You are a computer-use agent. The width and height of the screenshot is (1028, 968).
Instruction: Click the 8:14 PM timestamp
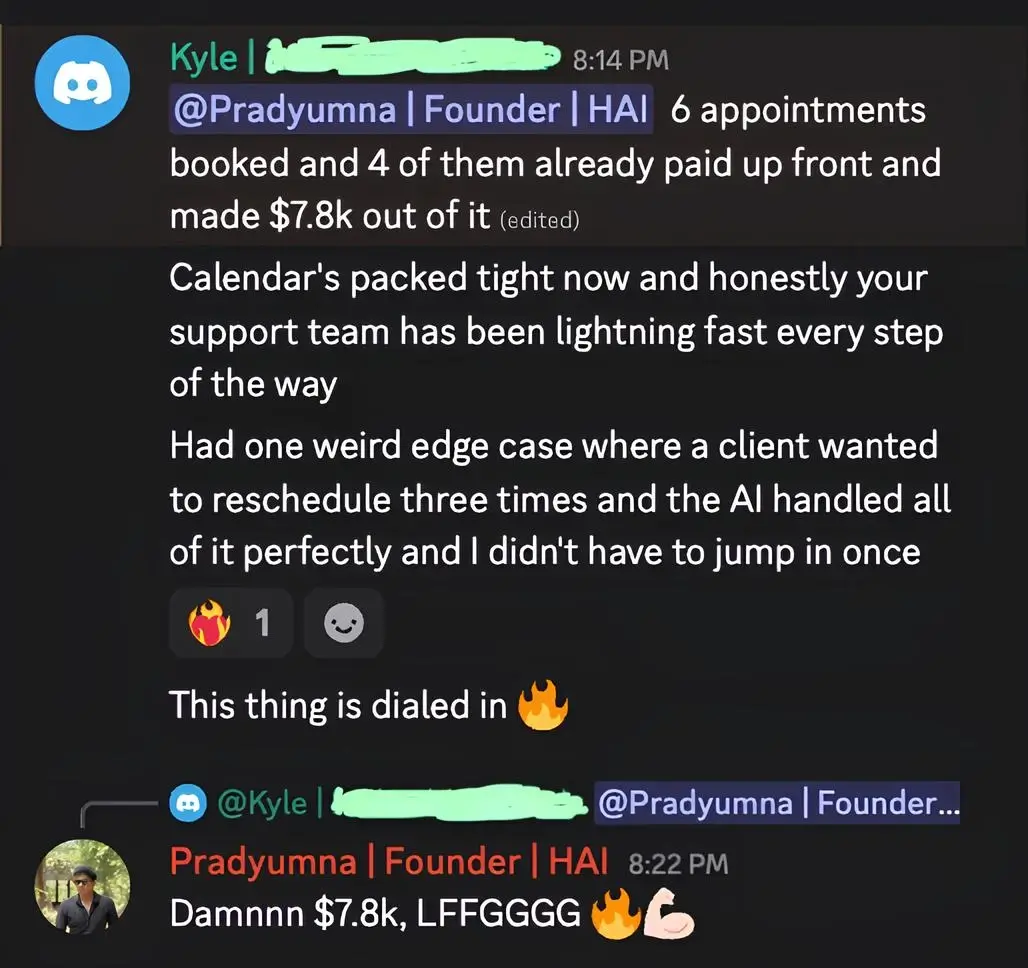coord(620,60)
